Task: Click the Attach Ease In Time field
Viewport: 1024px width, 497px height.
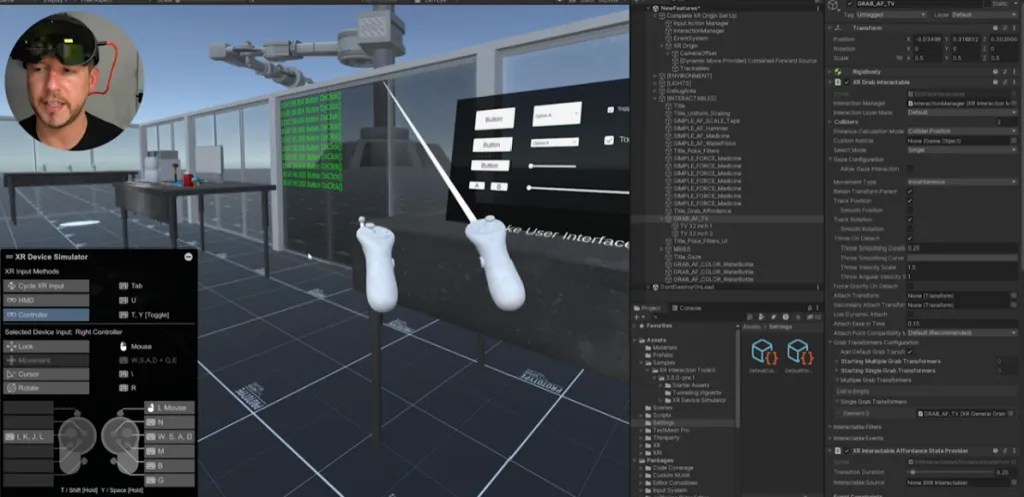Action: click(x=962, y=323)
